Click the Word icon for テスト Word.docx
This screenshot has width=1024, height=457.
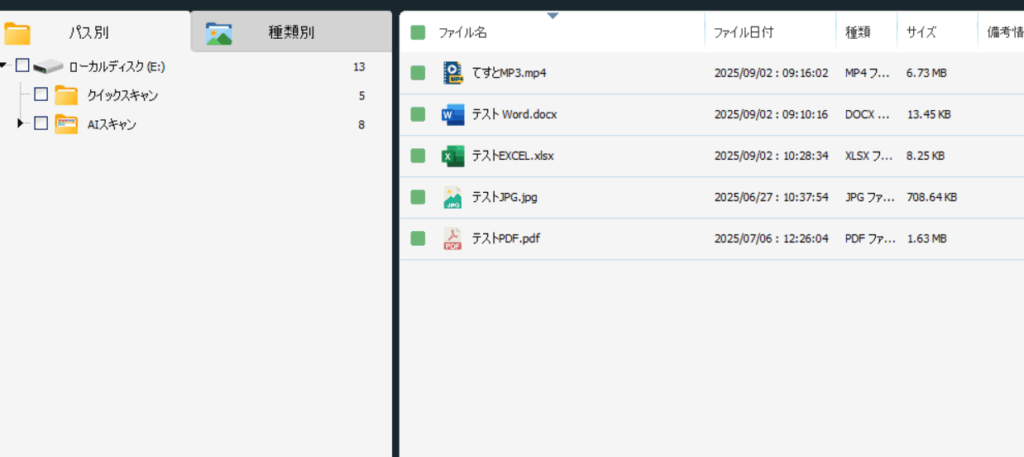[x=453, y=114]
